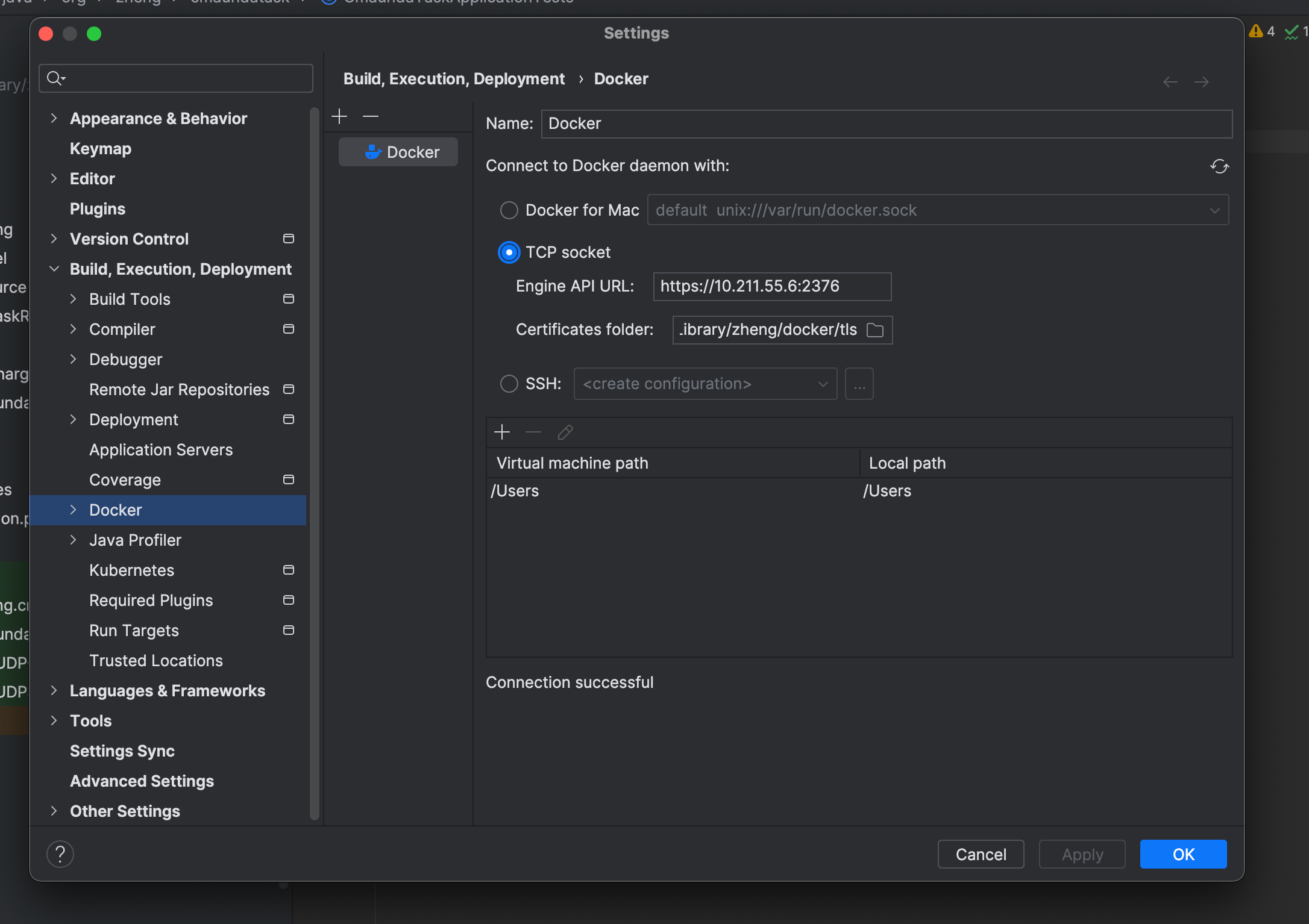Screen dimensions: 1309x924
Task: Click the Docker Name input field
Action: pos(887,123)
